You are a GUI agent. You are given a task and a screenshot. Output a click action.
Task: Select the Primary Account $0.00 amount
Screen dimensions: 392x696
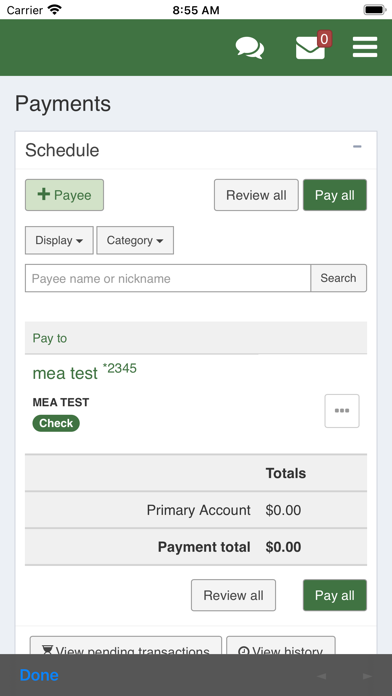tap(283, 510)
